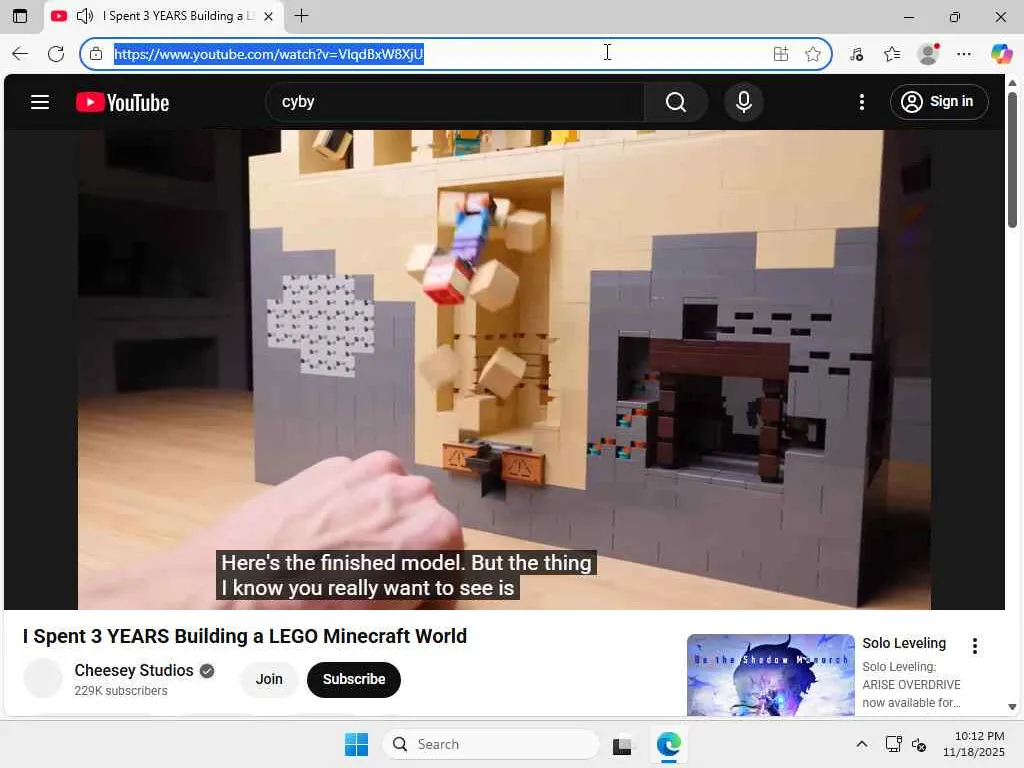Open the Solo Leveling ad title
1024x768 pixels.
pyautogui.click(x=904, y=643)
